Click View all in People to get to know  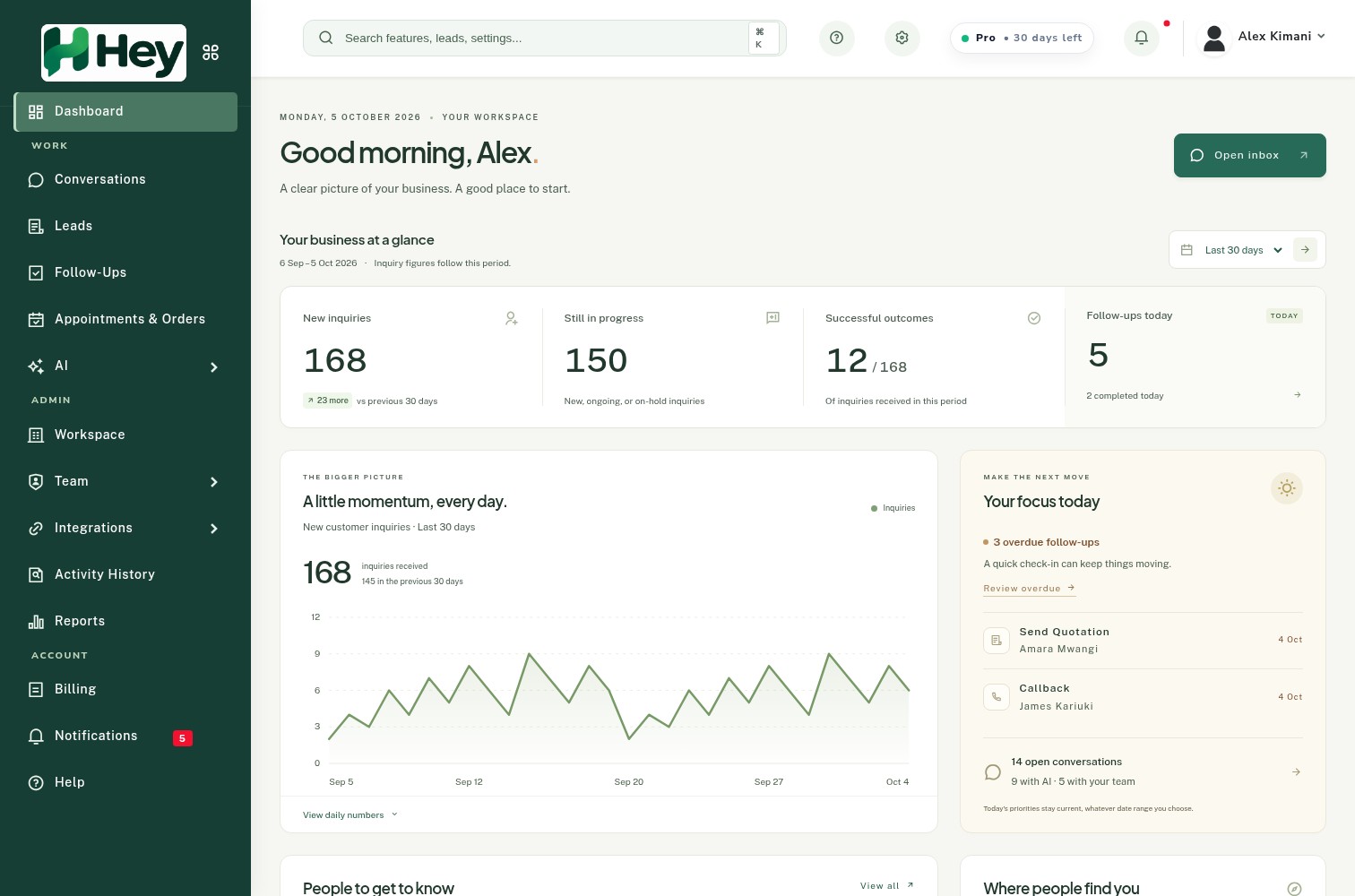click(887, 886)
